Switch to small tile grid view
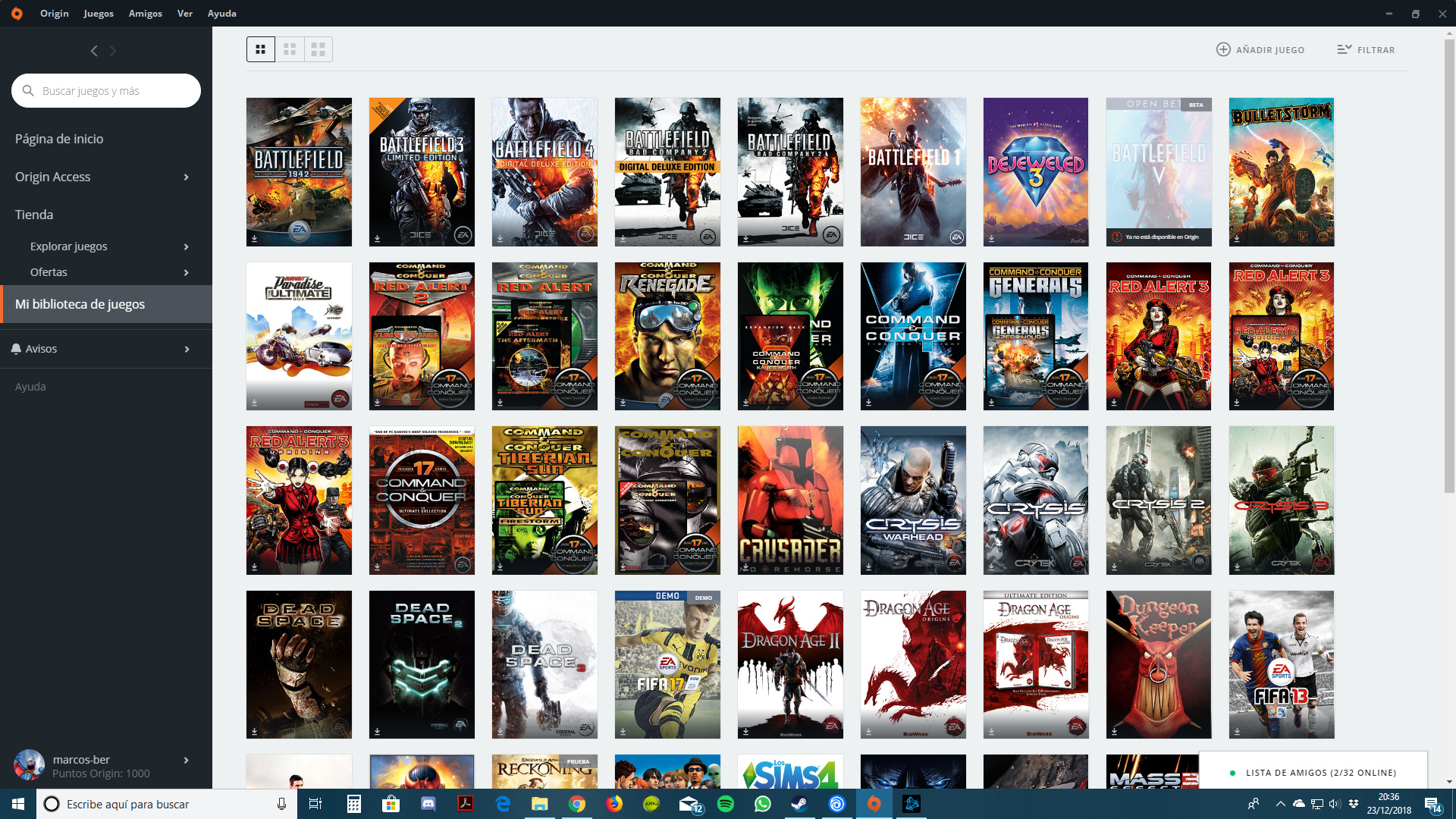This screenshot has height=819, width=1456. pyautogui.click(x=260, y=49)
